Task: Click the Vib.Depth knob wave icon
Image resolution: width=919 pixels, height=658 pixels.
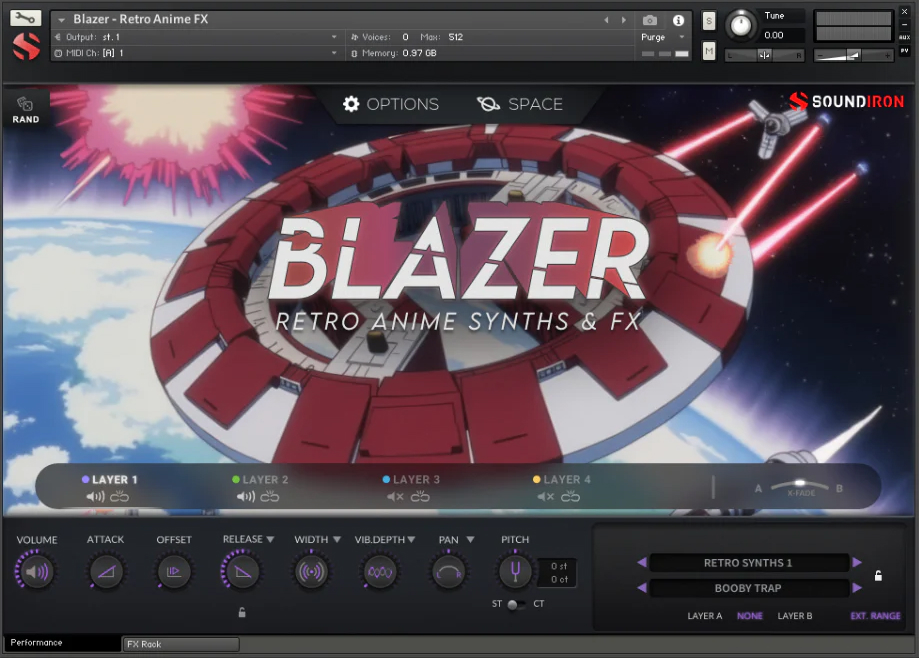Action: [380, 571]
